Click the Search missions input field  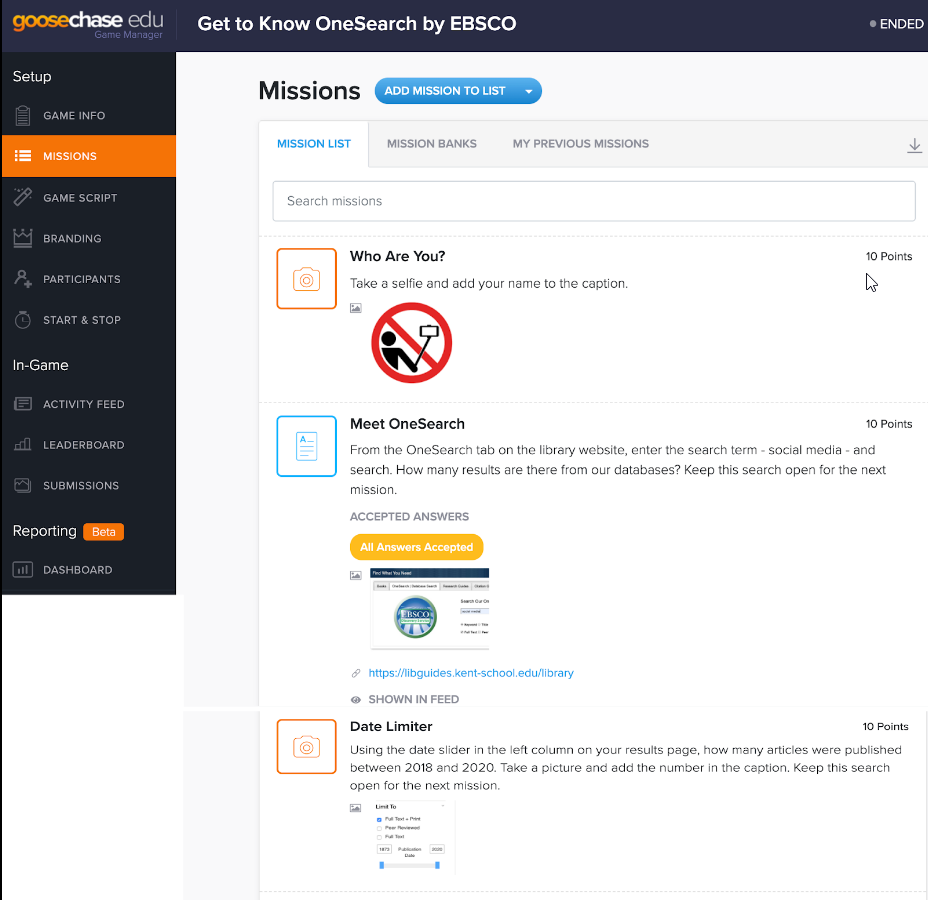coord(593,201)
